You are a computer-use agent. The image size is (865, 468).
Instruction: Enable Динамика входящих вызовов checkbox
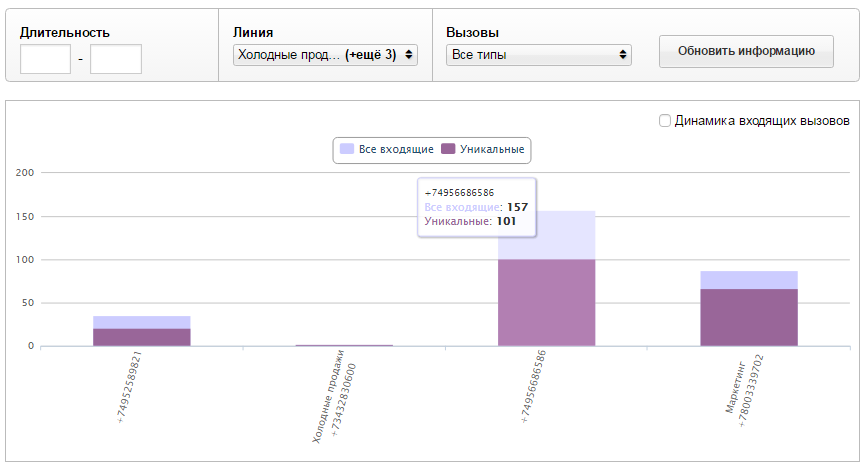665,120
